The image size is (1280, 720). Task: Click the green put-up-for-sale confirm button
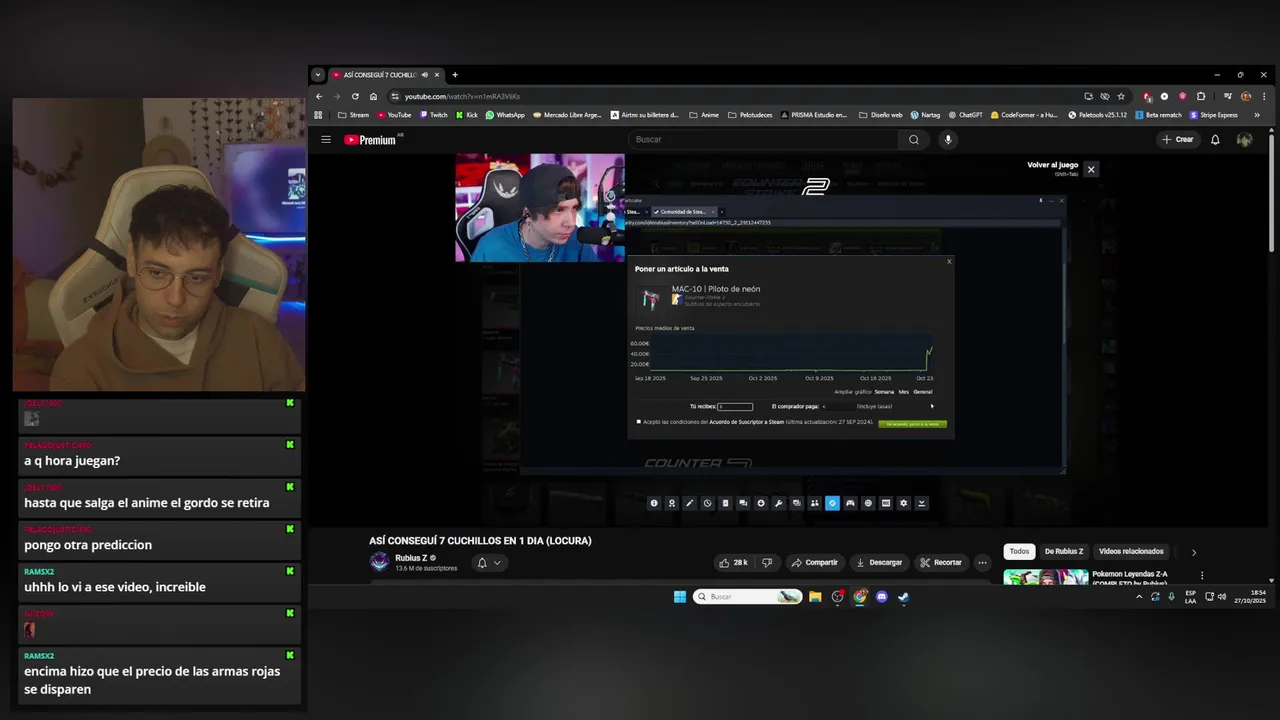tap(913, 424)
